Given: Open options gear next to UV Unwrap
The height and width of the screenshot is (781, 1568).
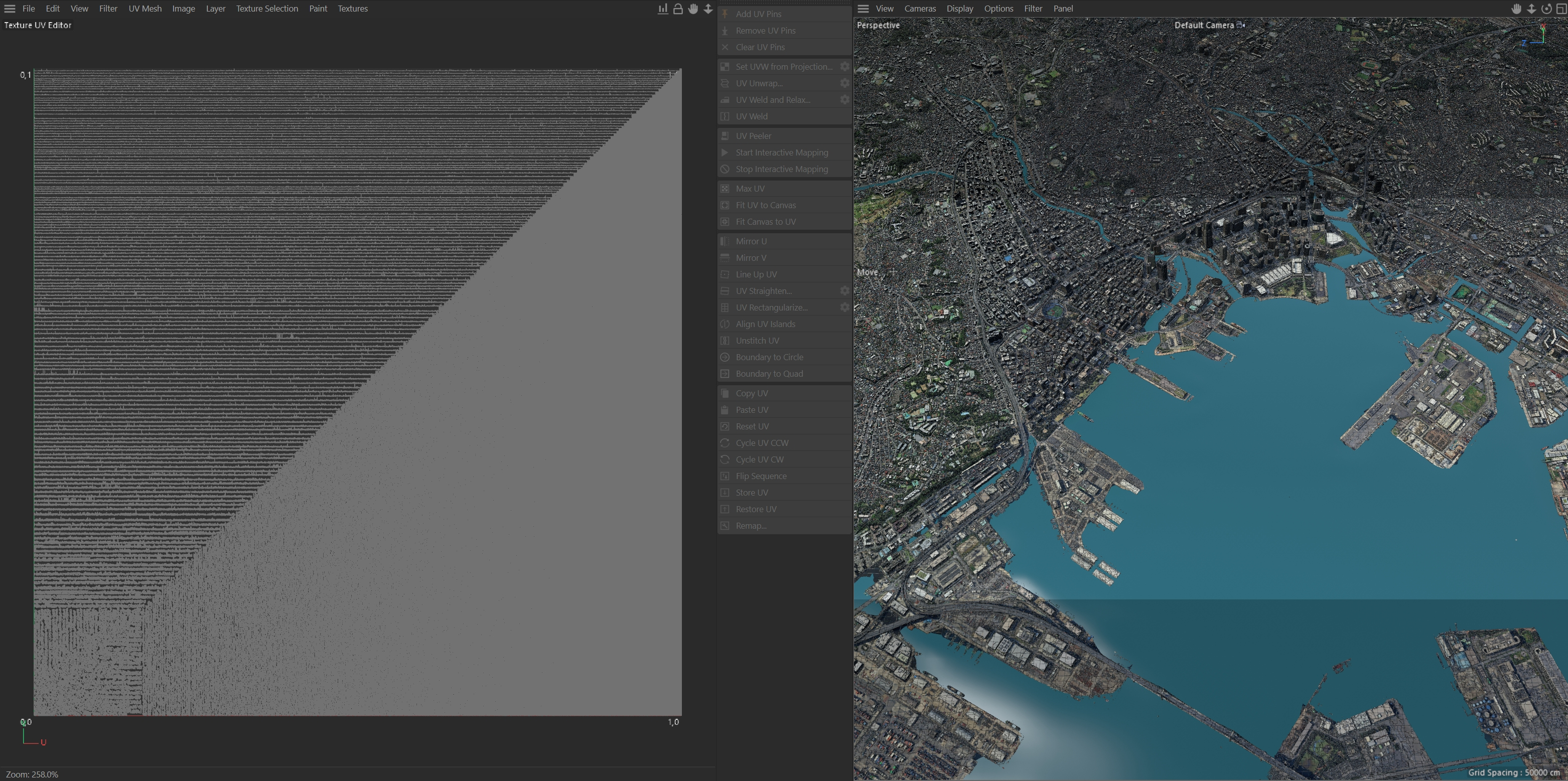Looking at the screenshot, I should (x=845, y=83).
